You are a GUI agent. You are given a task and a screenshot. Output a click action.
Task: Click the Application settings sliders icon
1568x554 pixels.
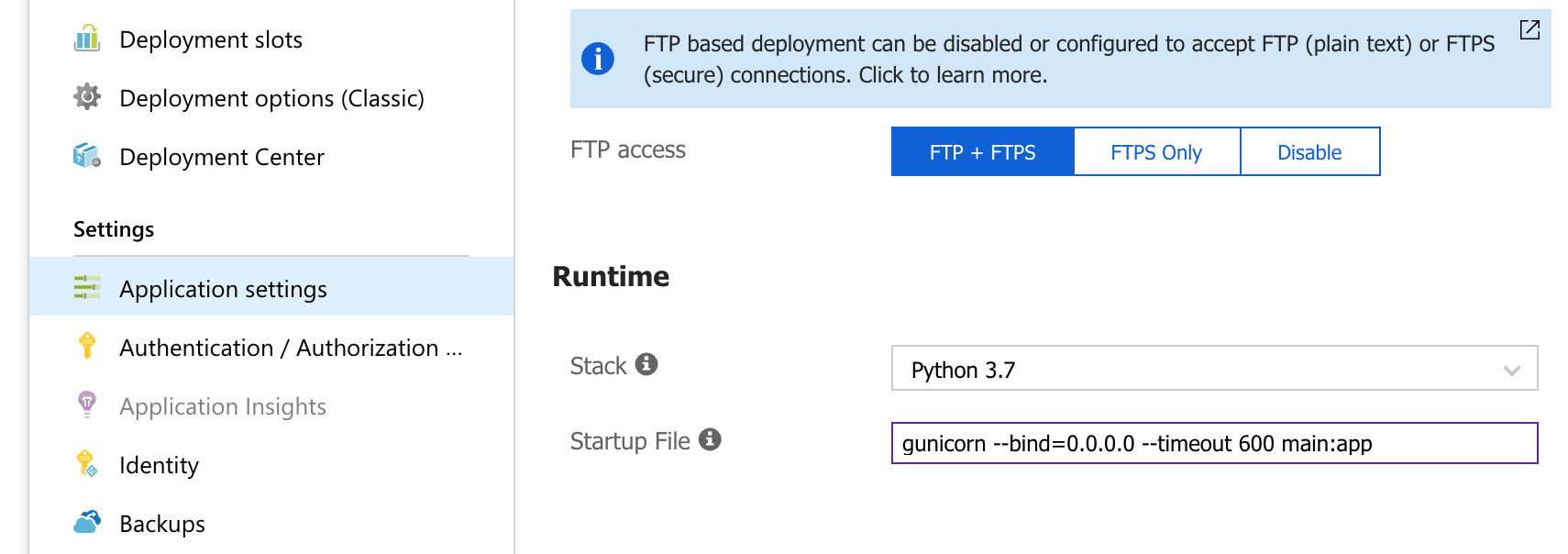[x=87, y=288]
